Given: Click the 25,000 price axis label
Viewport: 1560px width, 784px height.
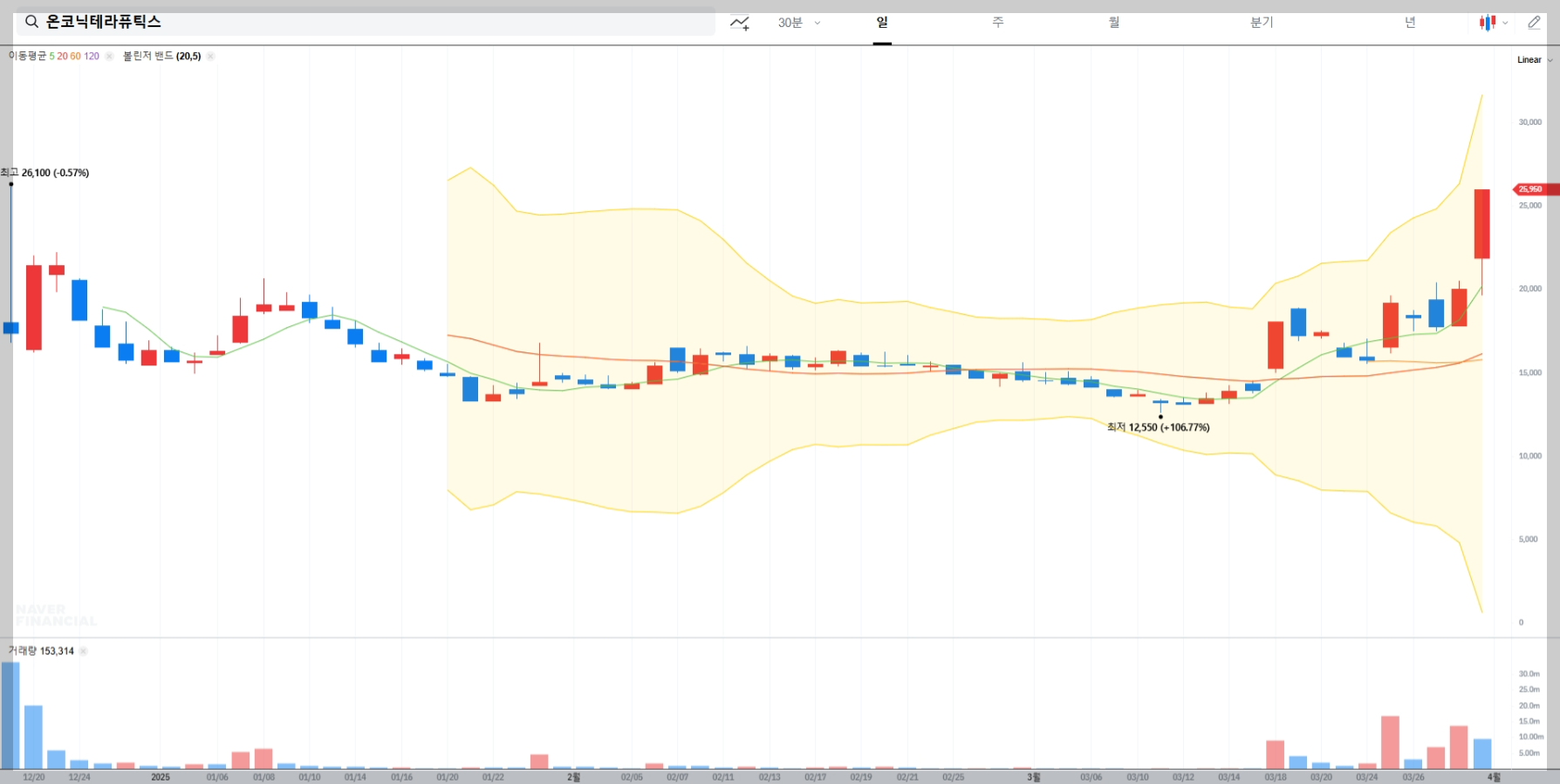Looking at the screenshot, I should [x=1529, y=206].
